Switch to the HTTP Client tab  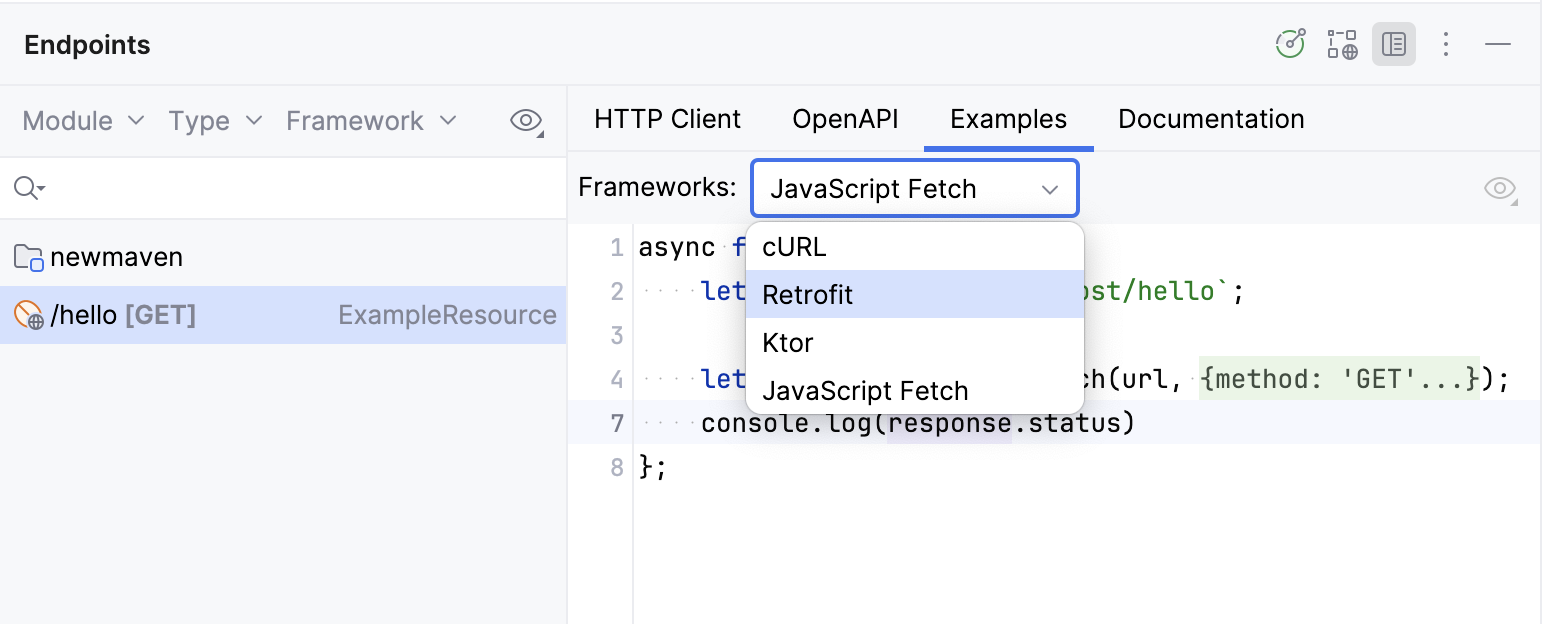667,118
